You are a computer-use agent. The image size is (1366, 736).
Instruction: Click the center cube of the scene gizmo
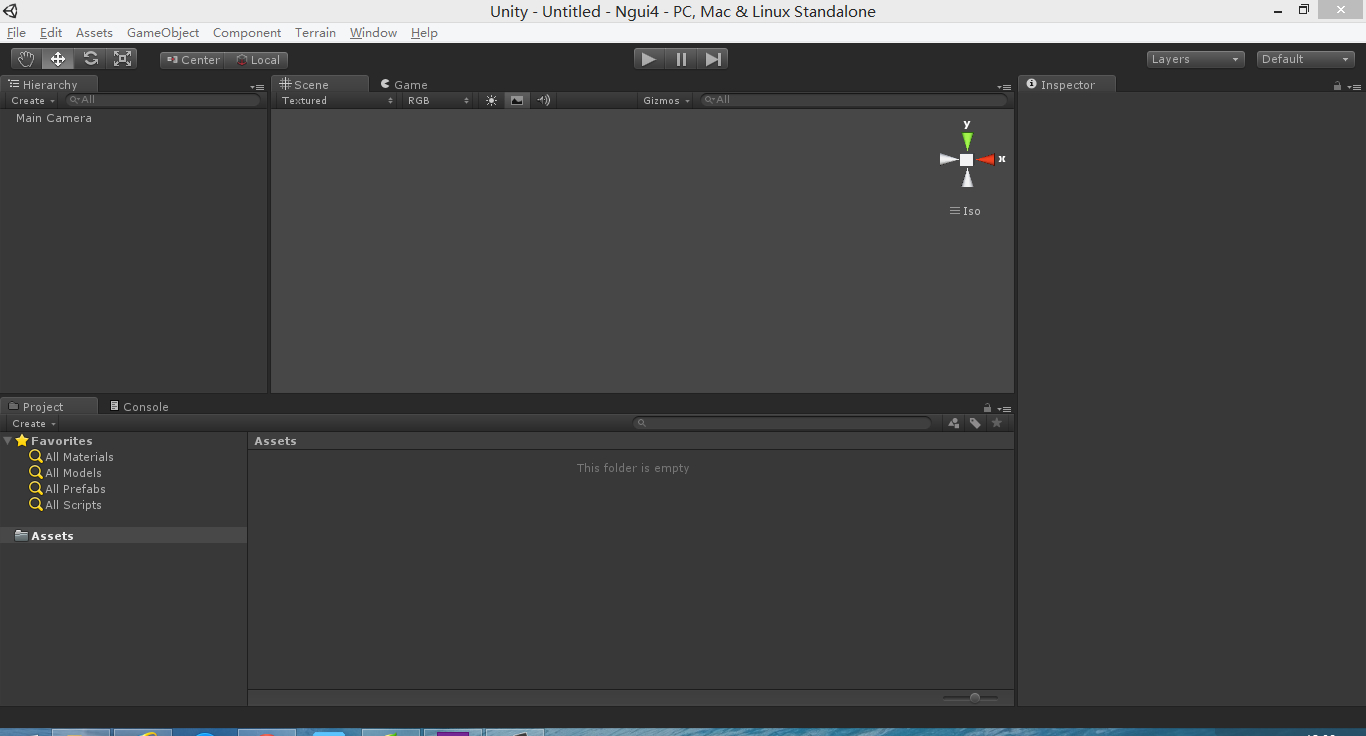click(x=966, y=160)
